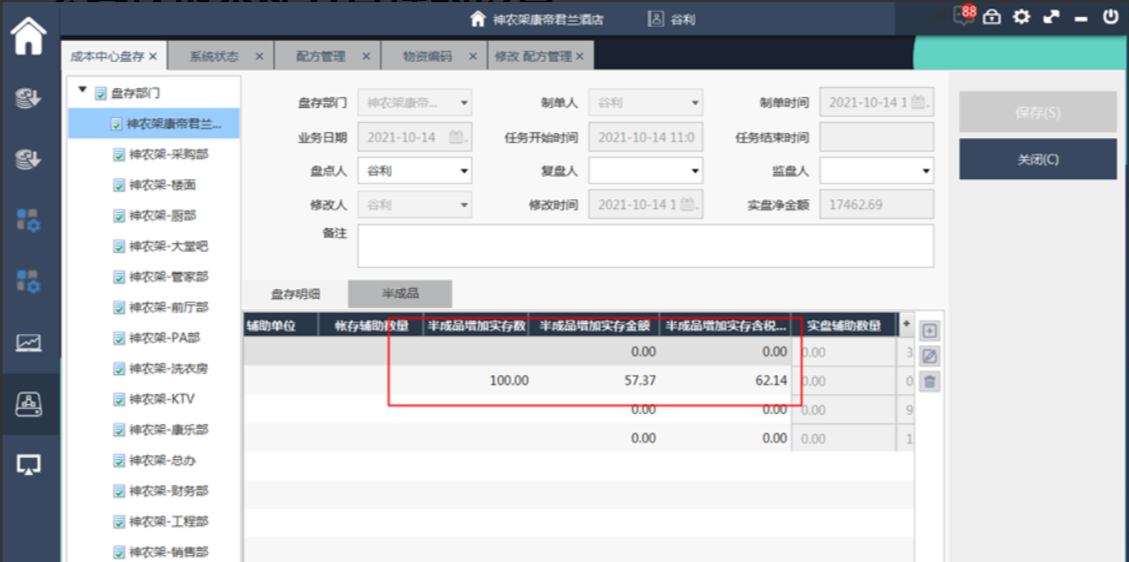Click the monitor display sidebar icon

pos(29,465)
